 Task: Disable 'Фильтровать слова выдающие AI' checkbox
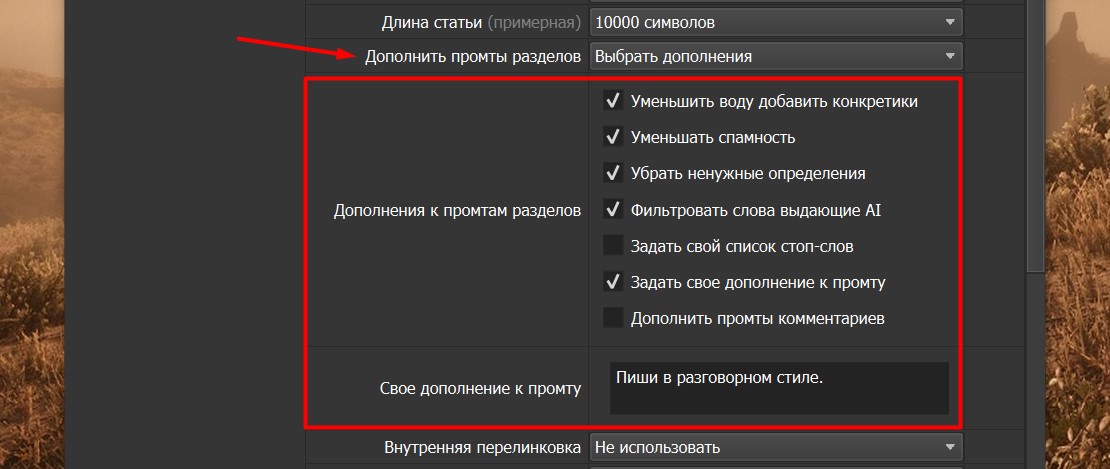[x=612, y=210]
